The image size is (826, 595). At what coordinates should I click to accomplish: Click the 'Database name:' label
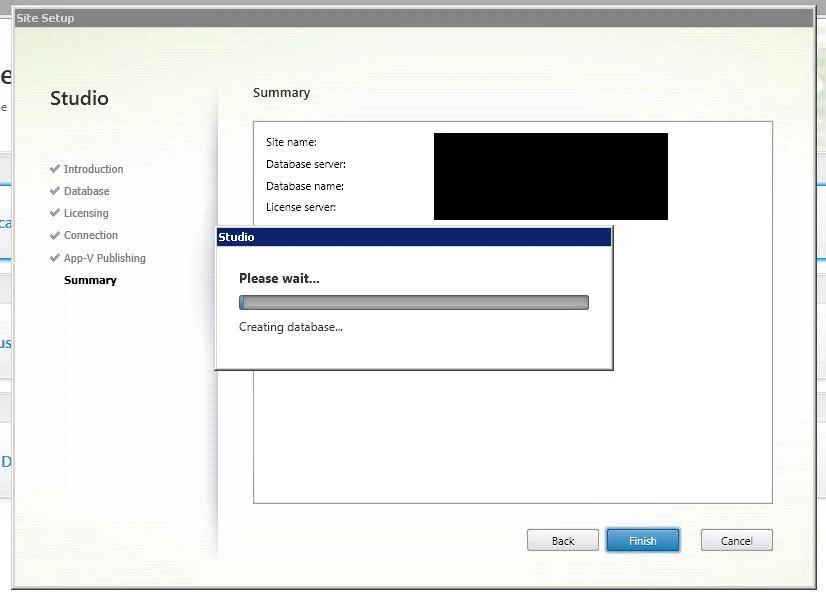[x=304, y=187]
